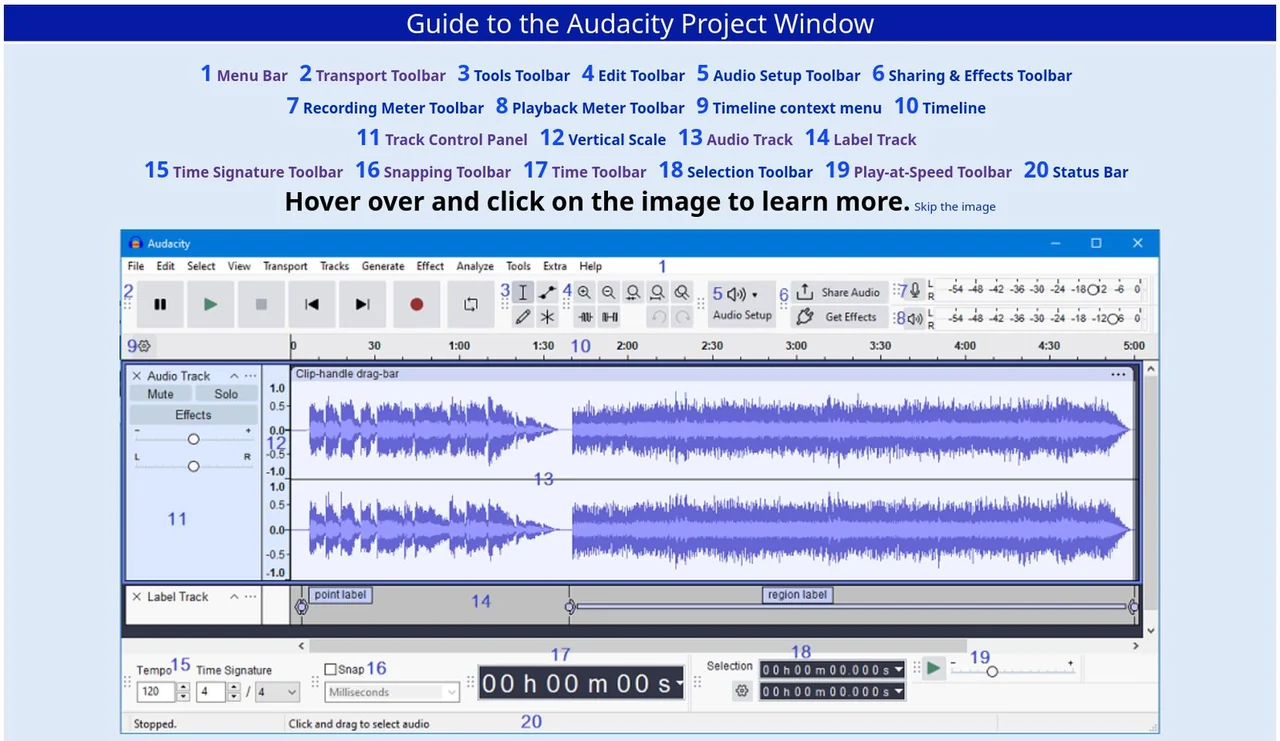Click the Pause button in Transport toolbar
Image resolution: width=1280 pixels, height=741 pixels.
click(160, 305)
